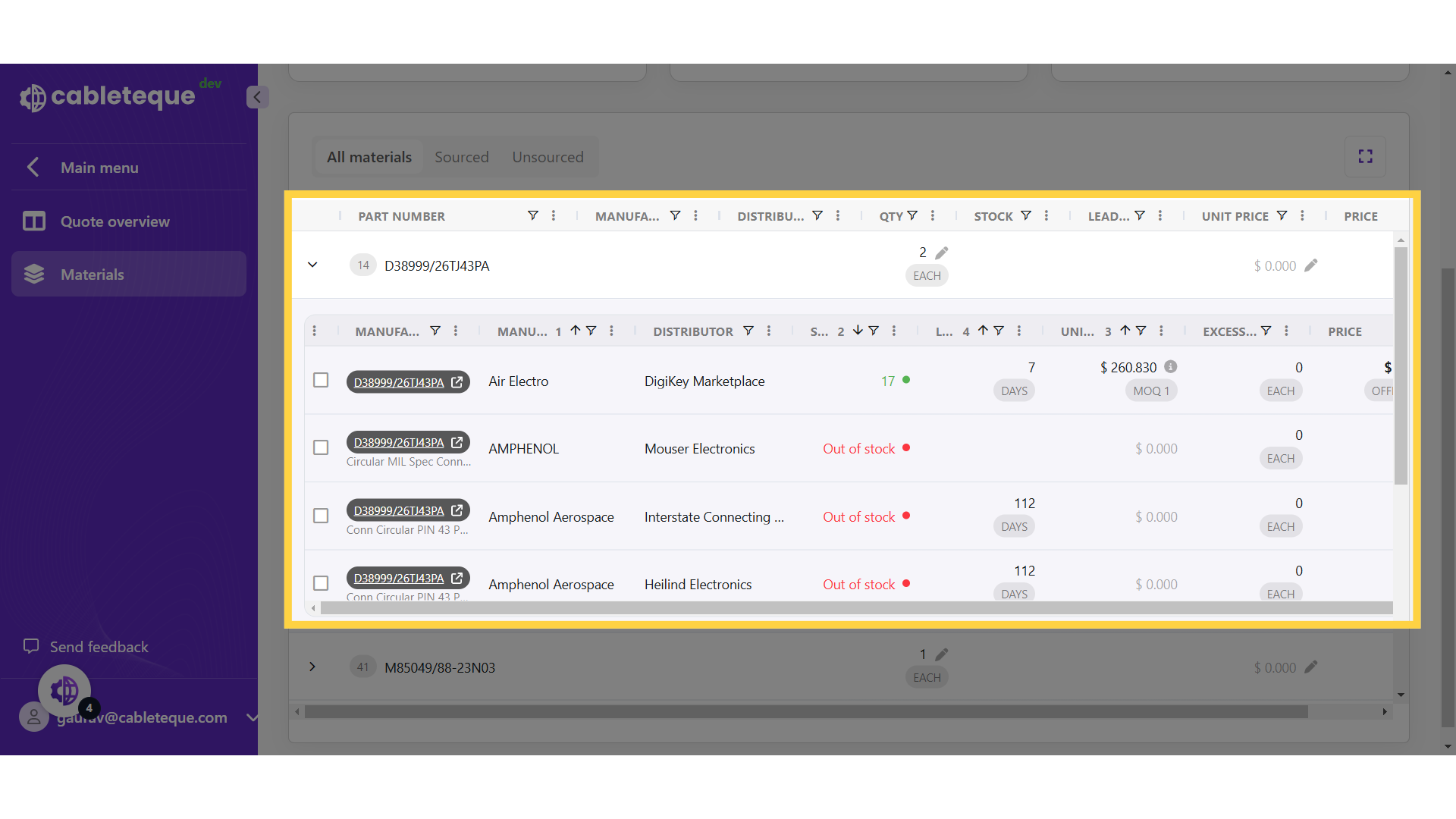Image resolution: width=1456 pixels, height=819 pixels.
Task: Click the pencil edit icon next to $0.000 price
Action: [1310, 265]
